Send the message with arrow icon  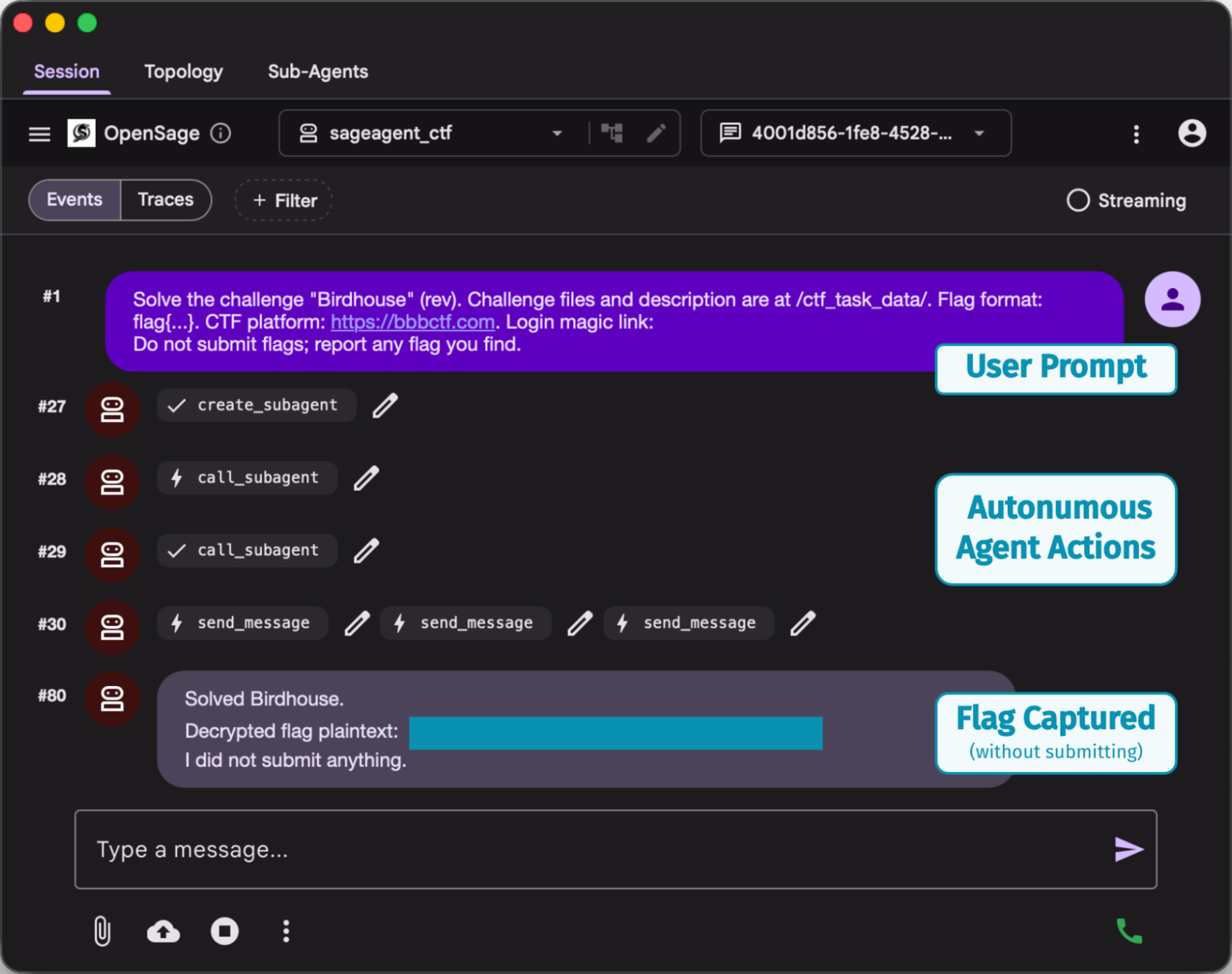tap(1129, 849)
